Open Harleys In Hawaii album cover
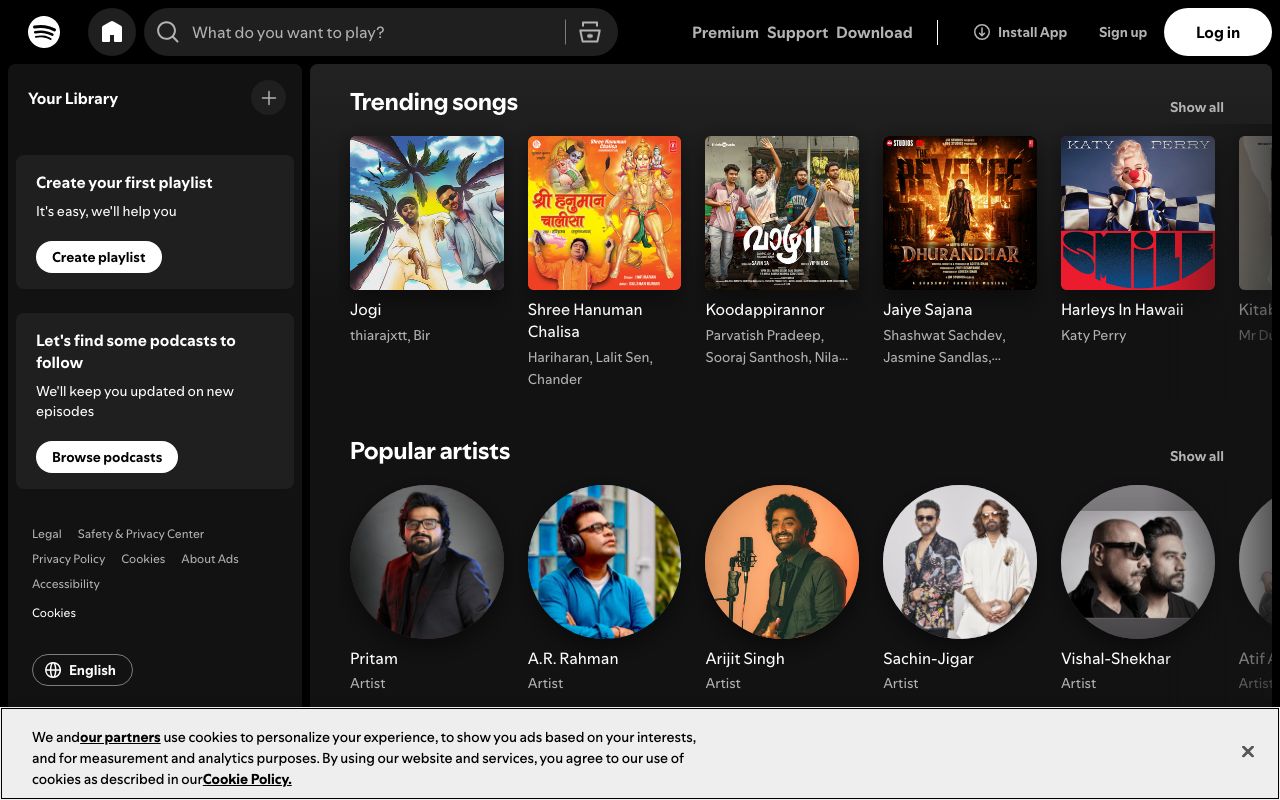This screenshot has width=1280, height=800. tap(1137, 213)
